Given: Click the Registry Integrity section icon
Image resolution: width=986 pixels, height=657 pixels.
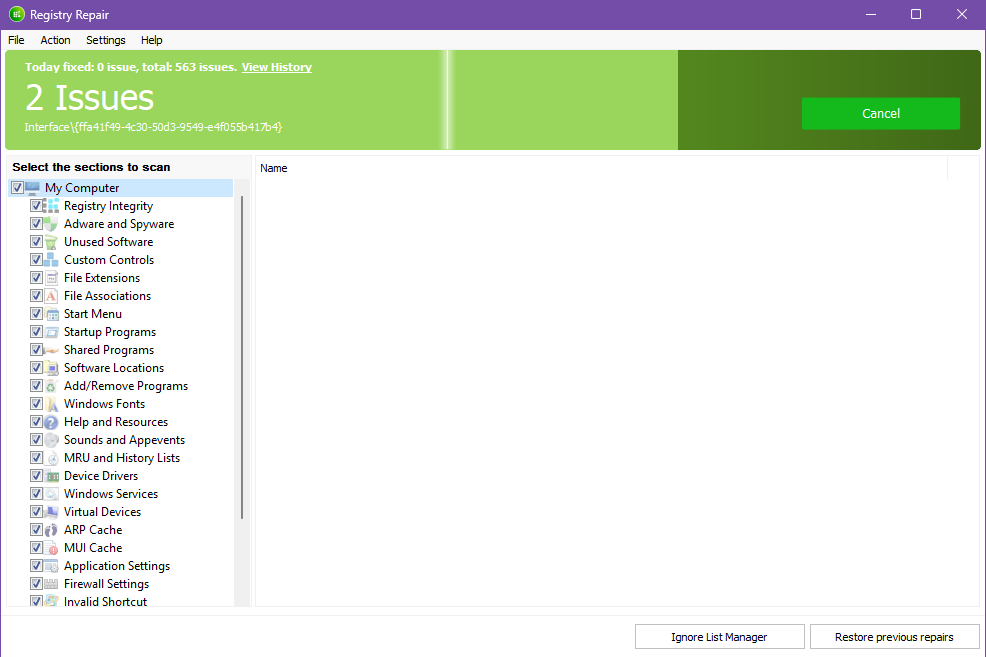Looking at the screenshot, I should tap(52, 206).
